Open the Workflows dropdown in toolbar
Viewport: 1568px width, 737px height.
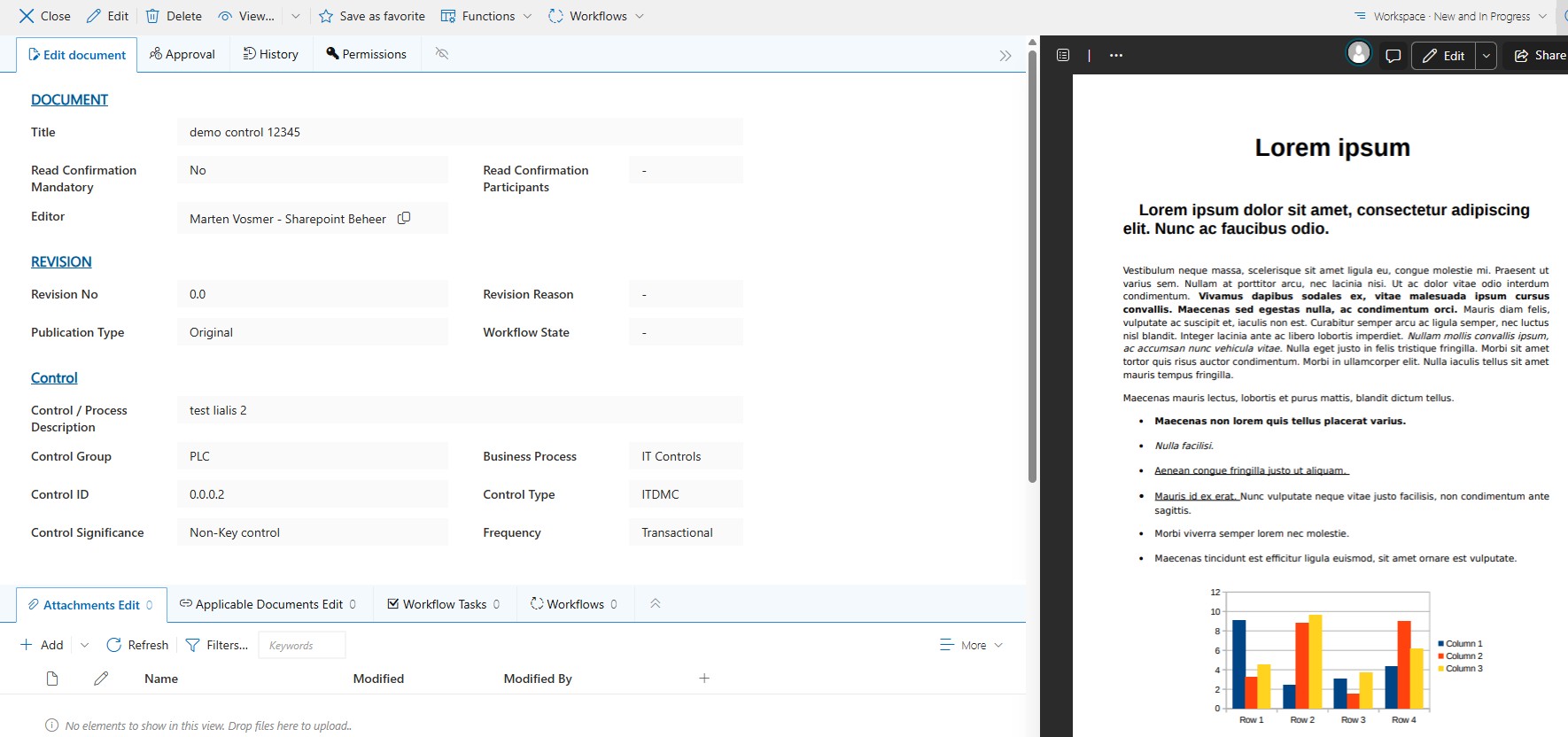[596, 16]
